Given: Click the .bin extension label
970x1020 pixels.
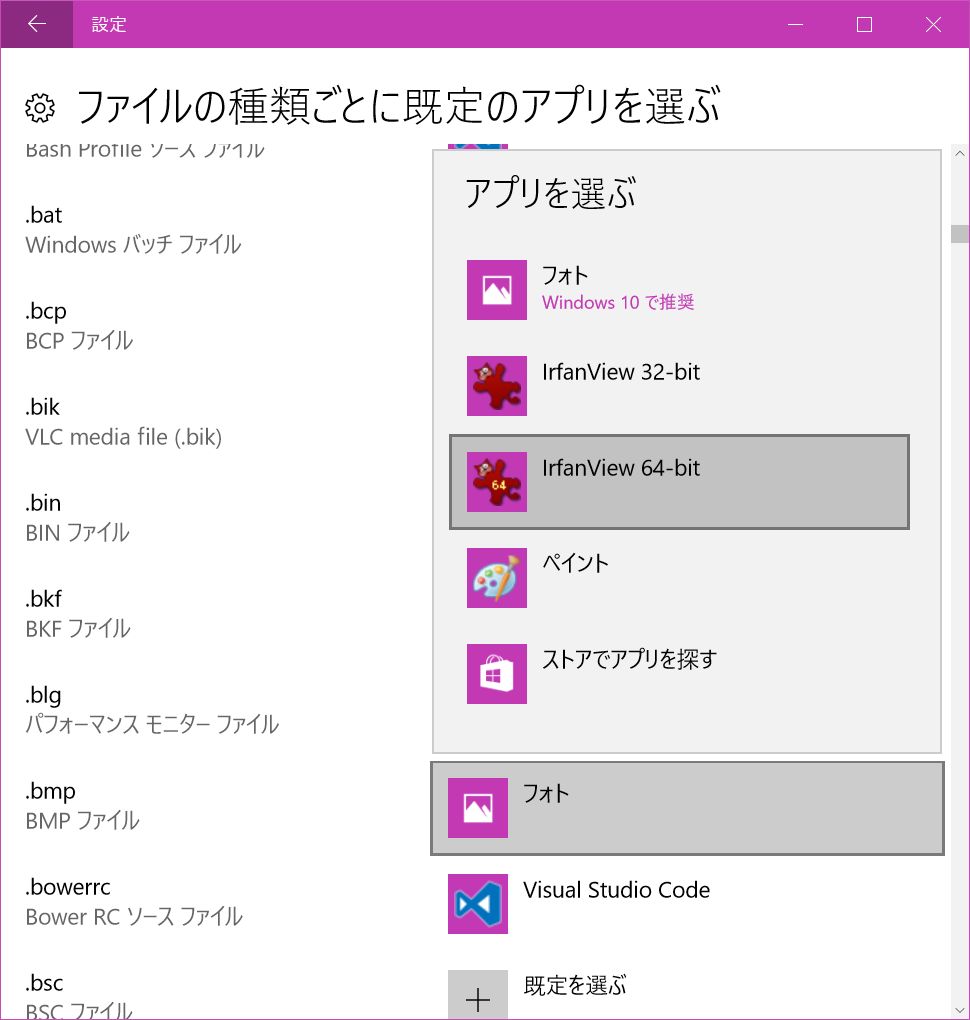Looking at the screenshot, I should pyautogui.click(x=43, y=503).
